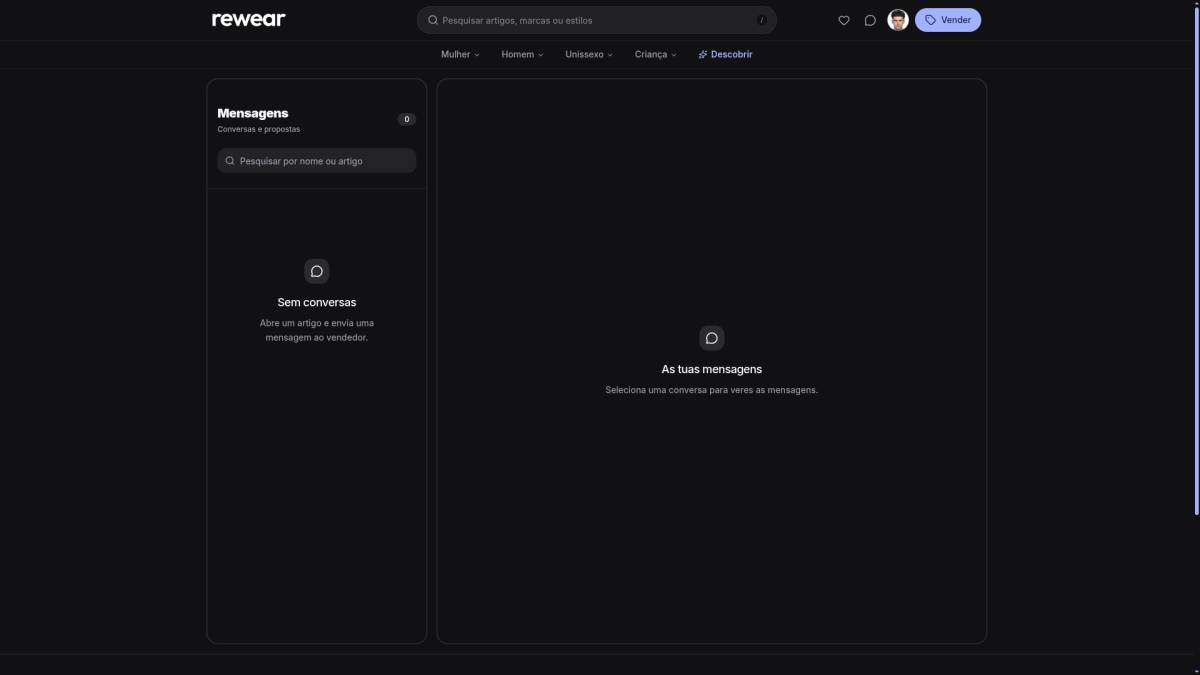Click the slash shortcut badge in search bar
The image size is (1200, 675).
(x=762, y=20)
